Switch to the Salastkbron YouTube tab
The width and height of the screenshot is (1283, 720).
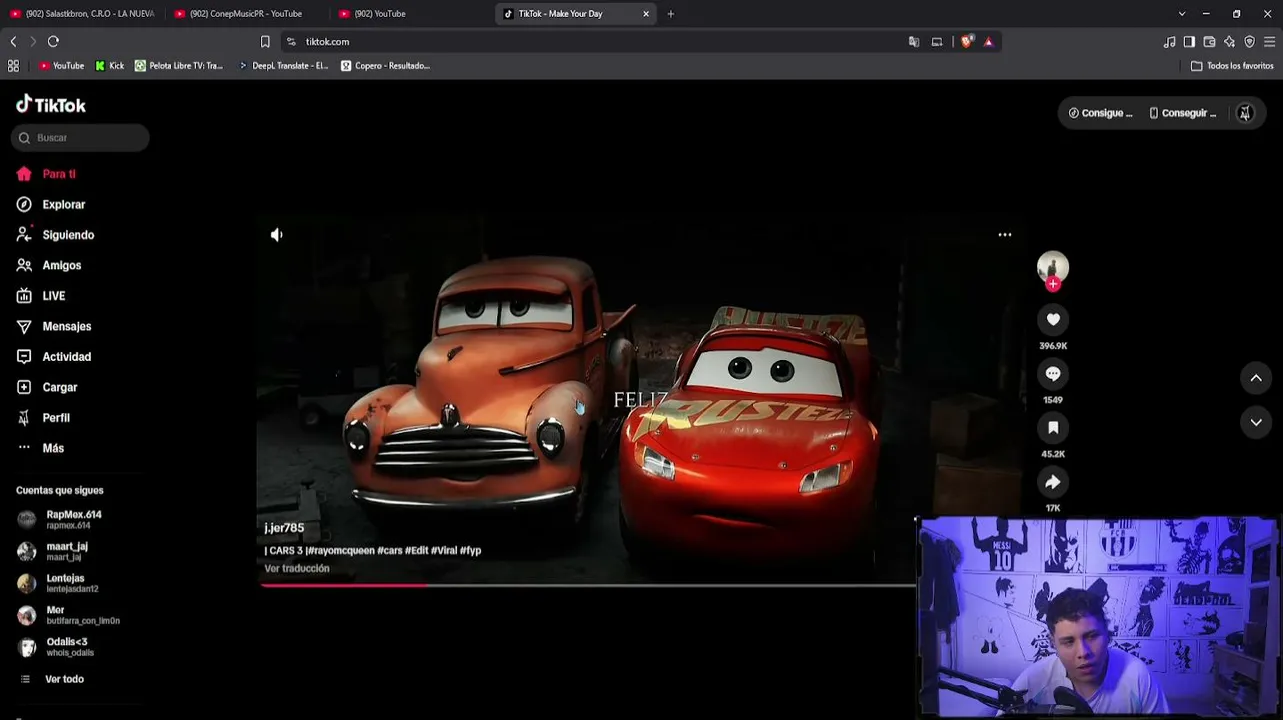click(82, 14)
